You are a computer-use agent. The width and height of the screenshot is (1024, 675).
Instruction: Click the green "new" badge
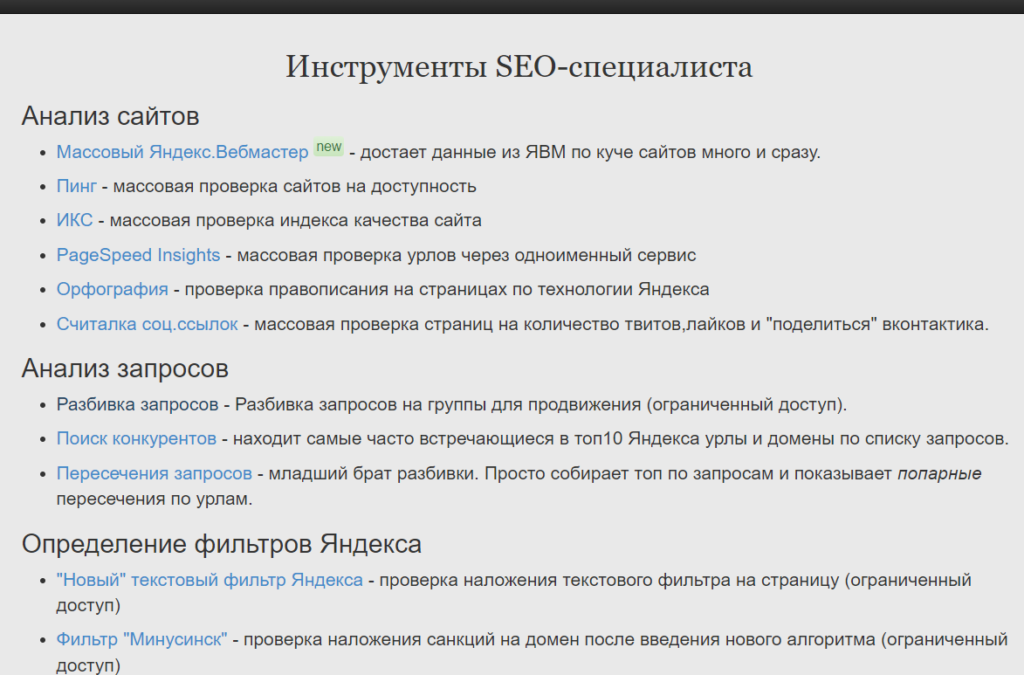(329, 147)
